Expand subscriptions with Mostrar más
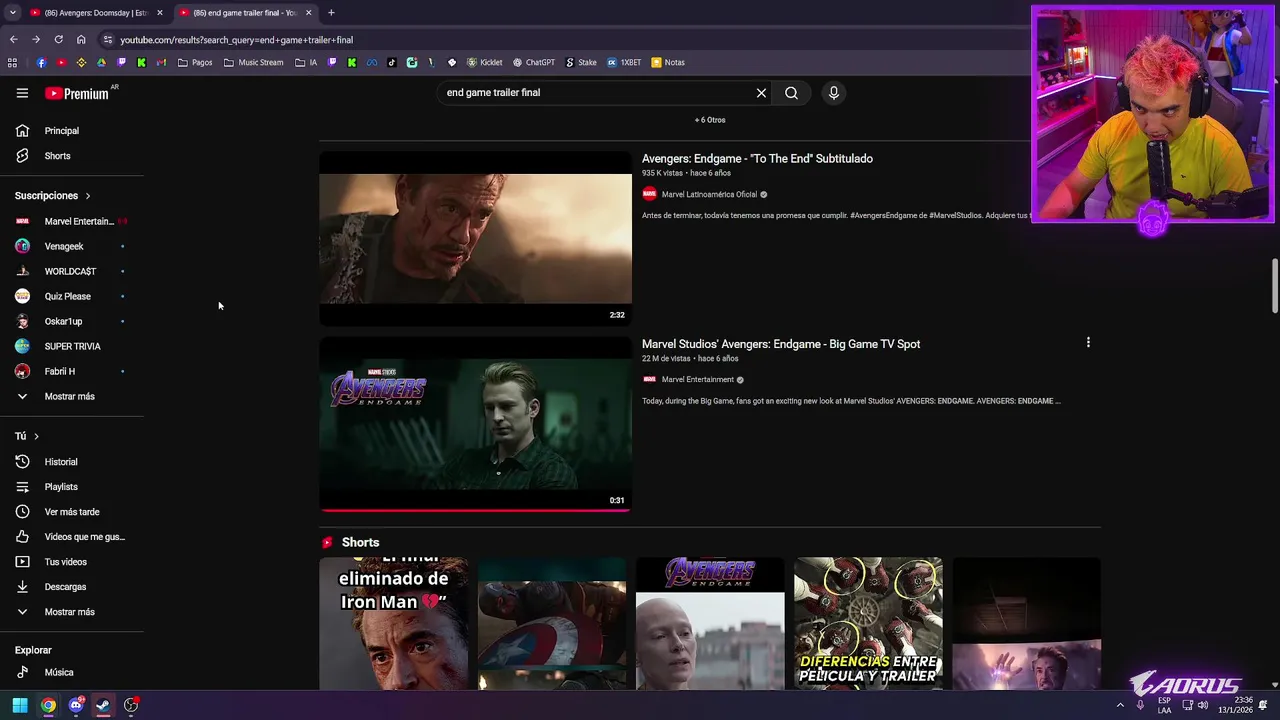Screen dimensions: 1280x720 tap(72, 397)
